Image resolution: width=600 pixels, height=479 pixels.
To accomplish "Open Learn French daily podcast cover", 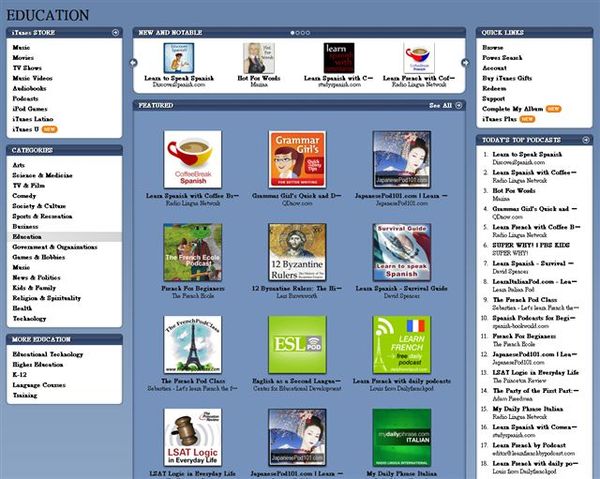I will click(x=402, y=345).
